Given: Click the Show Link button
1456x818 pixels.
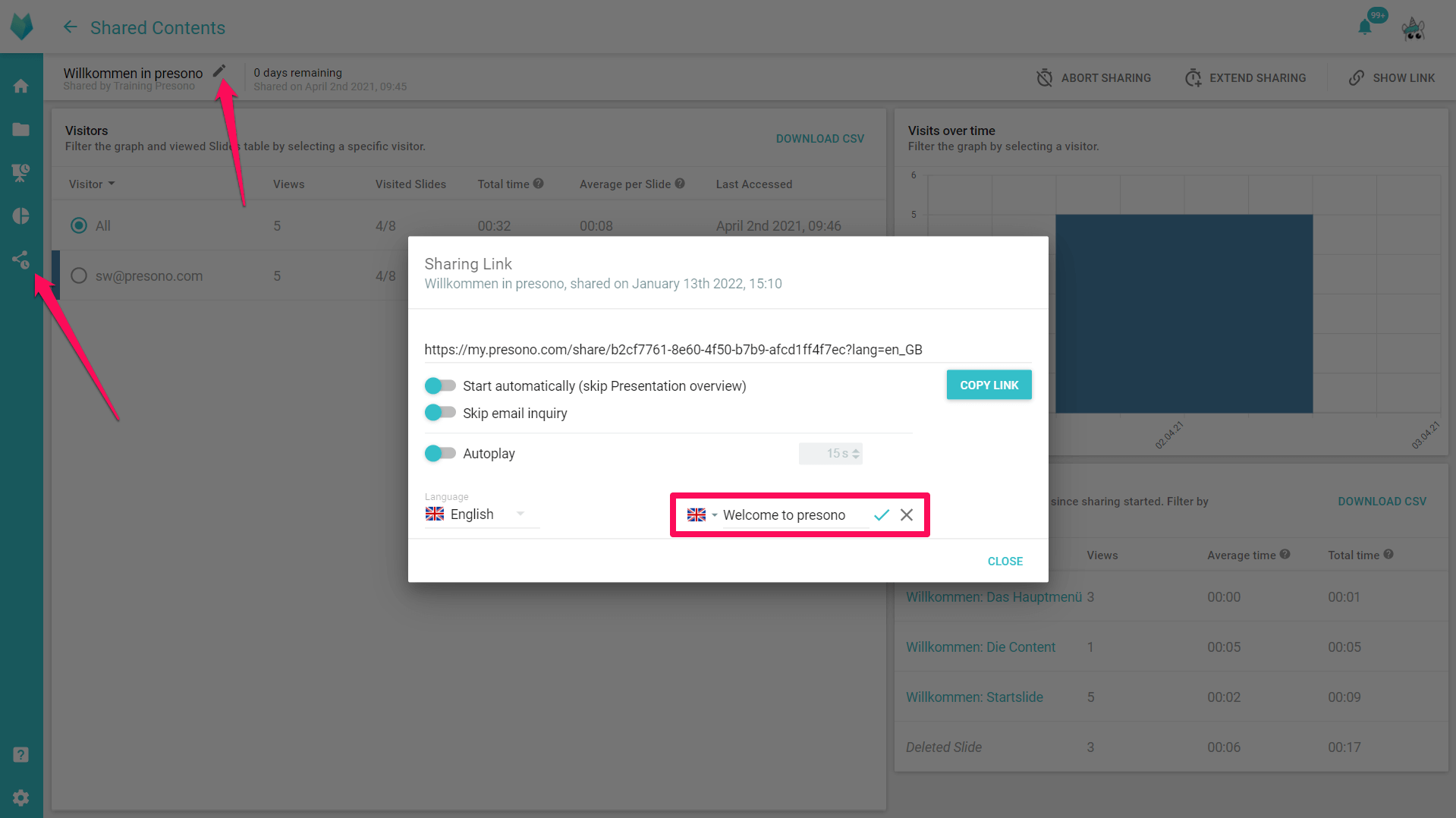Looking at the screenshot, I should pyautogui.click(x=1392, y=77).
